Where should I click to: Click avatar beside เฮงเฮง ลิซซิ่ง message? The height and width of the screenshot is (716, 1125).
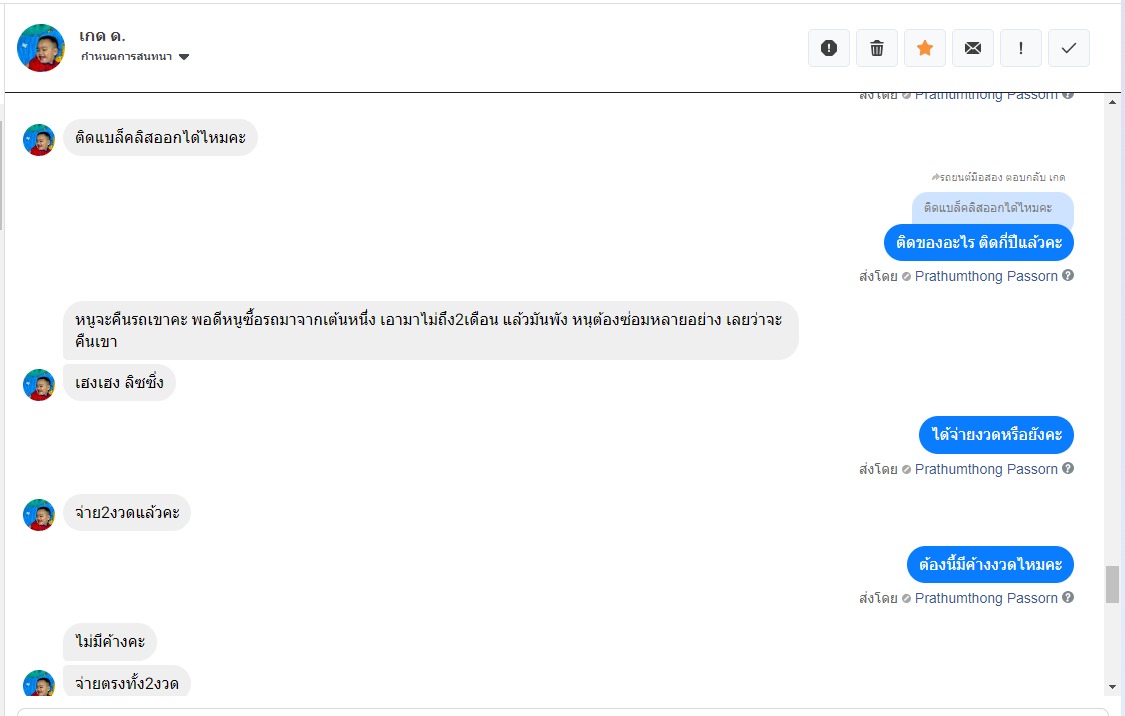pos(39,385)
